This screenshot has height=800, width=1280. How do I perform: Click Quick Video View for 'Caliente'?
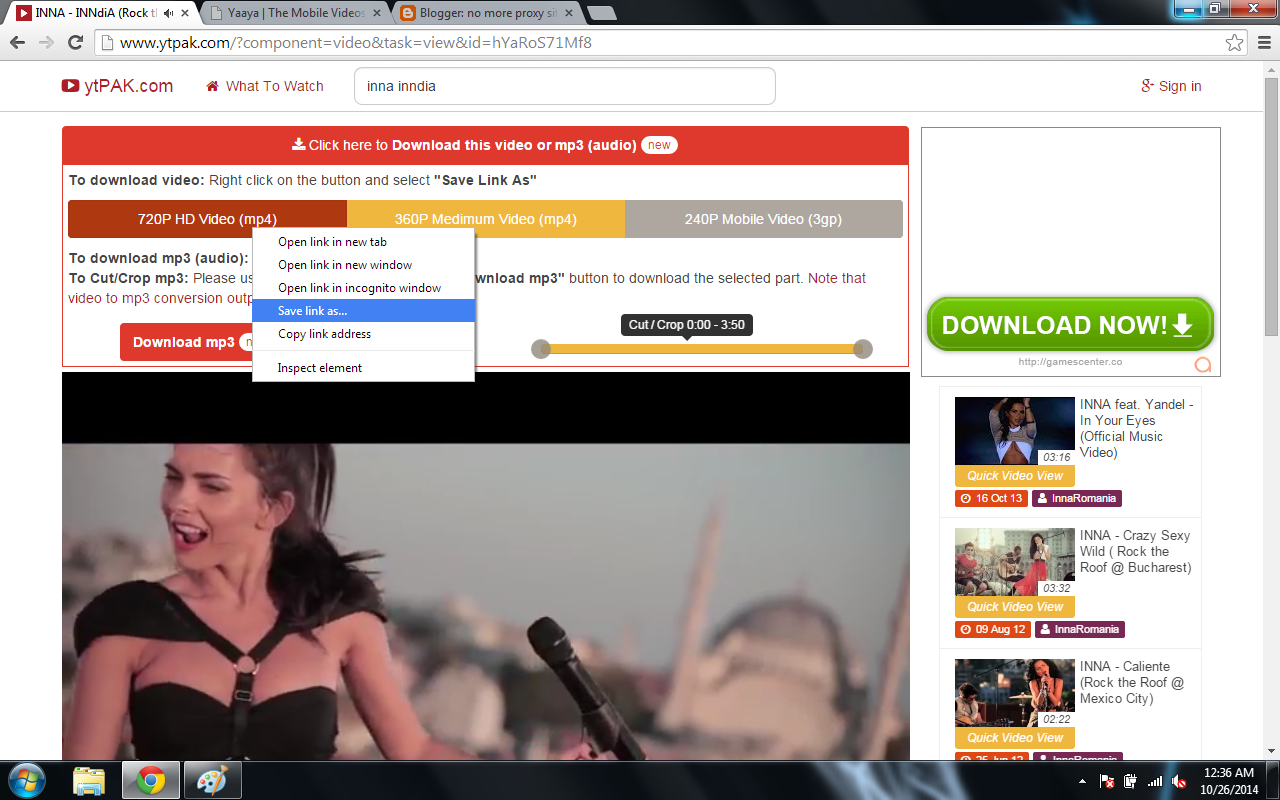point(1015,738)
